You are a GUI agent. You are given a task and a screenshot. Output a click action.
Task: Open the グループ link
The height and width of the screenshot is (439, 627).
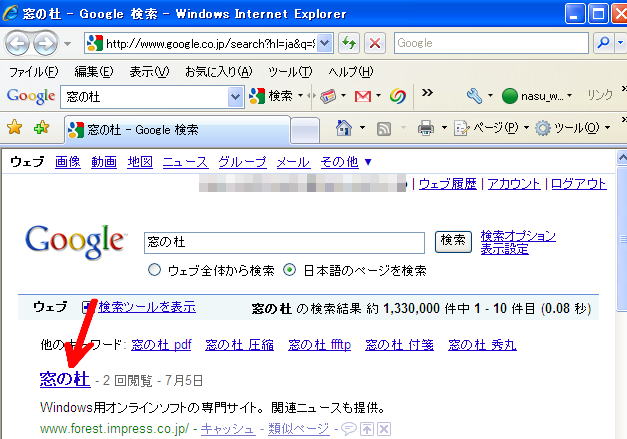(x=242, y=162)
